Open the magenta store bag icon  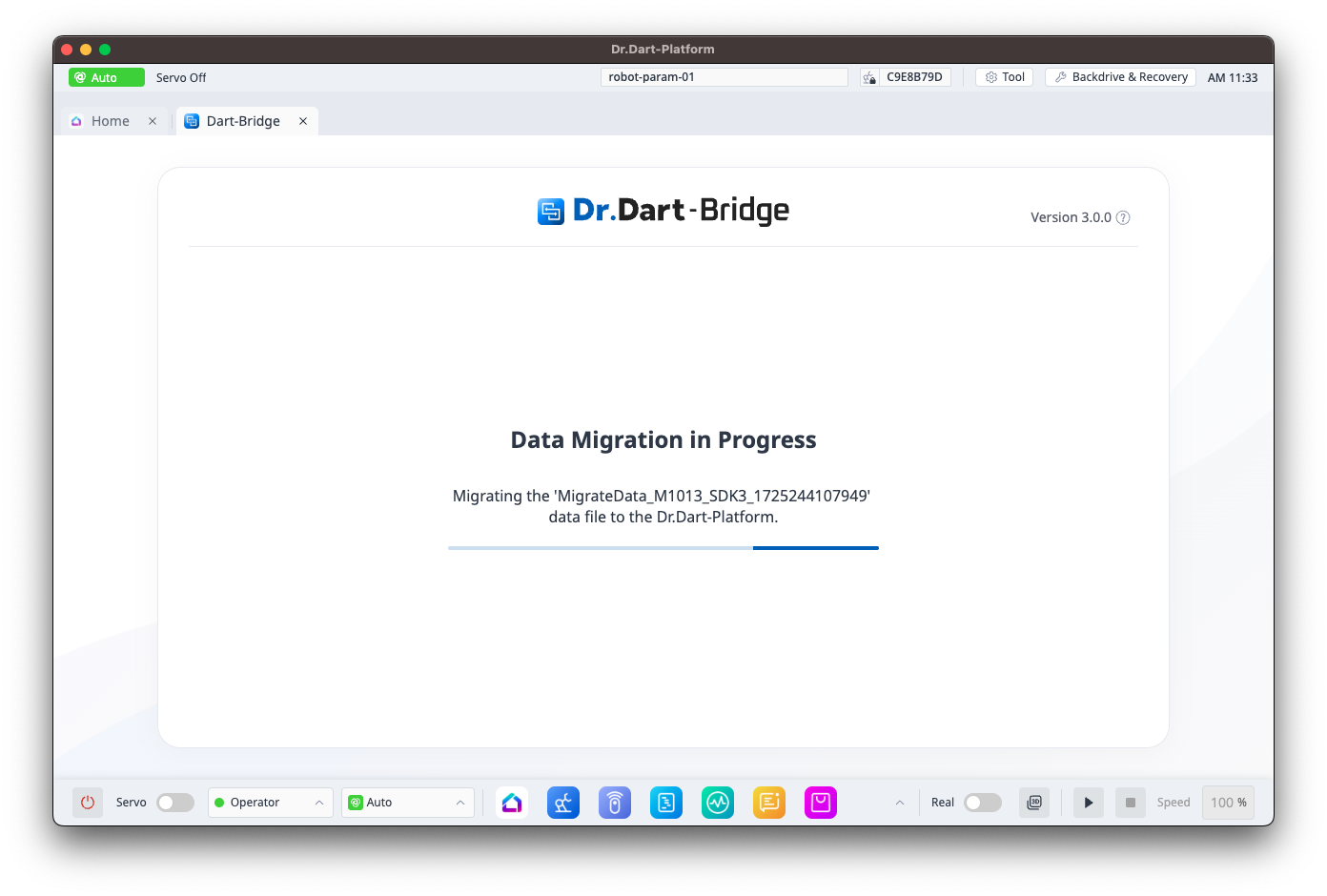pos(821,803)
